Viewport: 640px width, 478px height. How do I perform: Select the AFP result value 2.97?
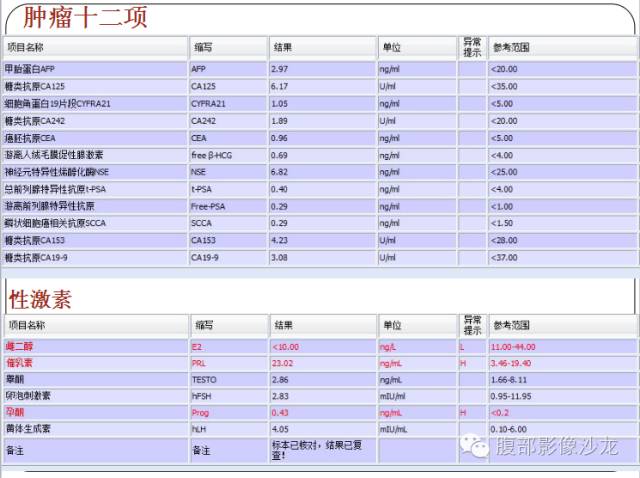tap(280, 69)
